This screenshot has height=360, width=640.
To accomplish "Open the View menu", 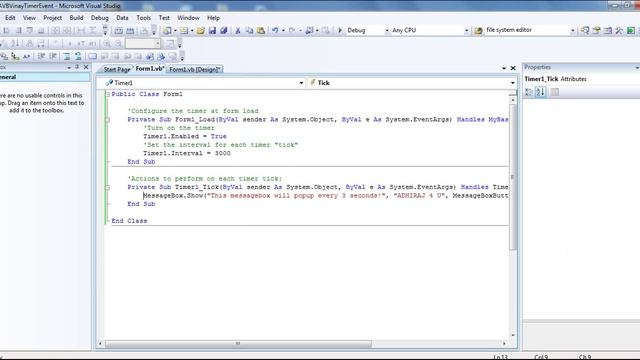I will click(29, 18).
